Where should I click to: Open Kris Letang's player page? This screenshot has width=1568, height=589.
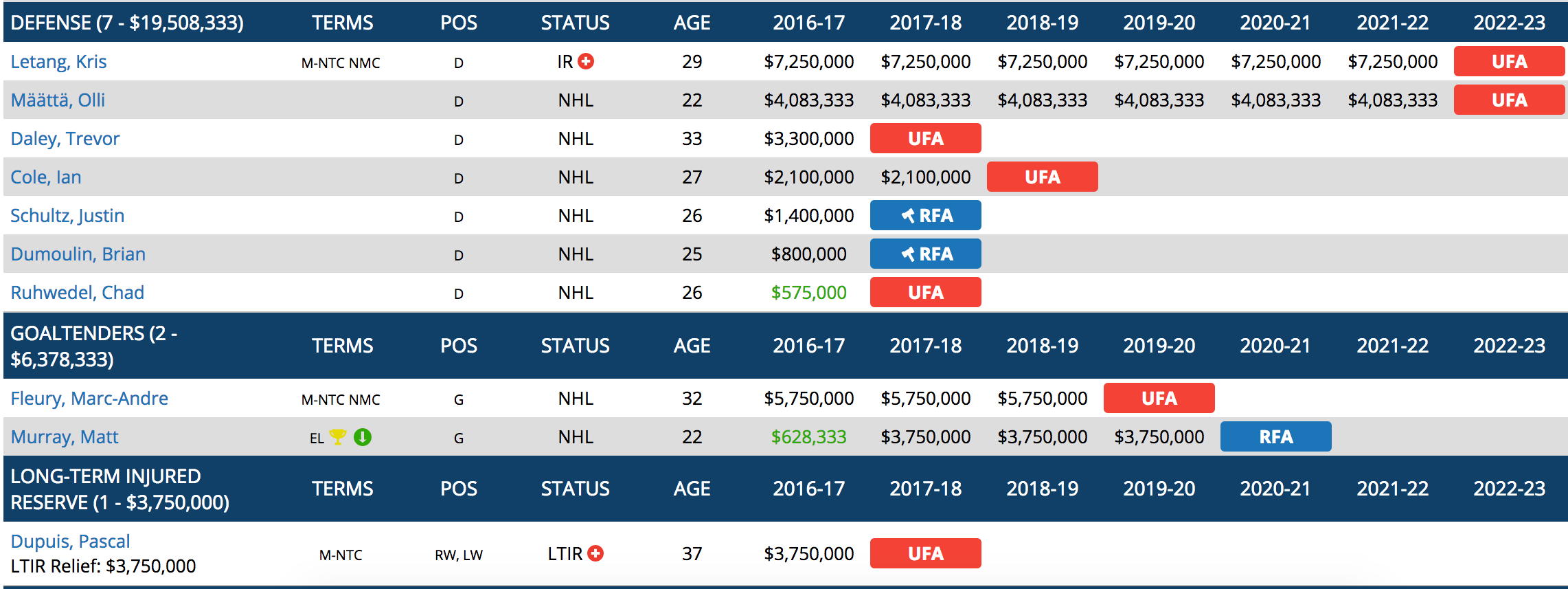coord(58,62)
